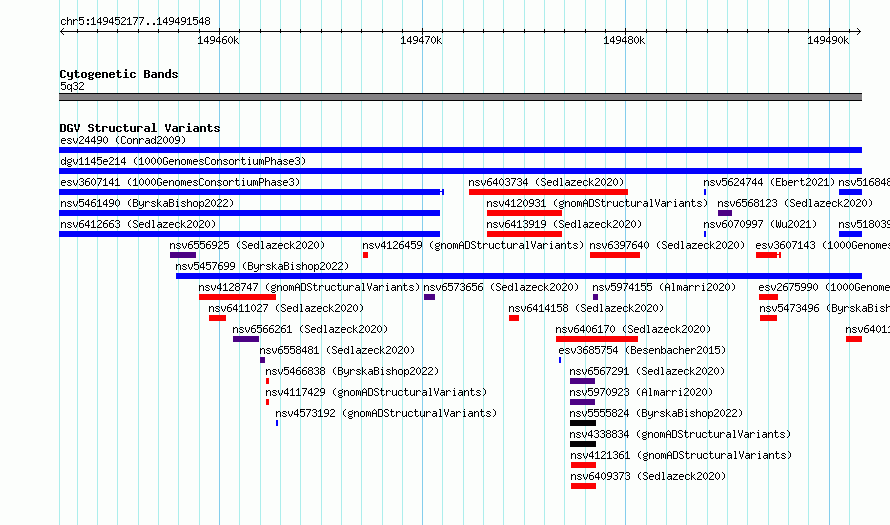Click nsv6566261 (Sedlazeck2020) label
Viewport: 890px width, 525px height.
click(310, 329)
